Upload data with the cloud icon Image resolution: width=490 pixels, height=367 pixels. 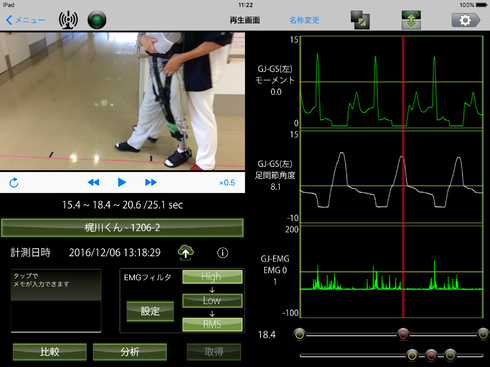186,253
